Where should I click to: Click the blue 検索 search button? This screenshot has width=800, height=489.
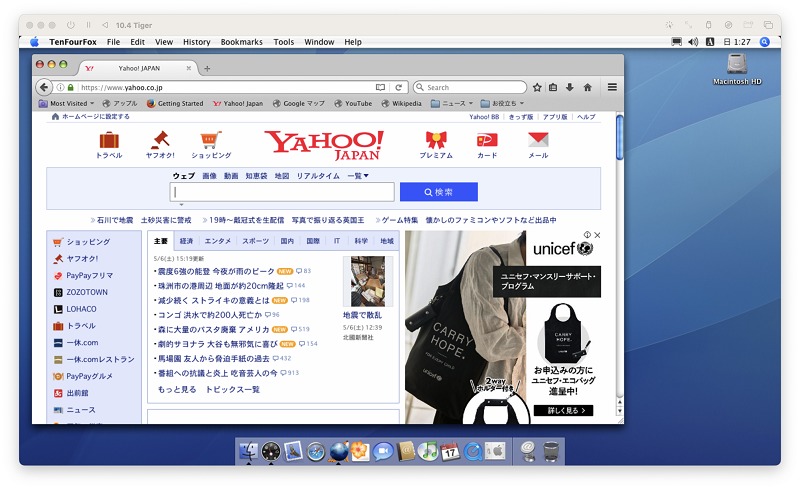click(439, 192)
